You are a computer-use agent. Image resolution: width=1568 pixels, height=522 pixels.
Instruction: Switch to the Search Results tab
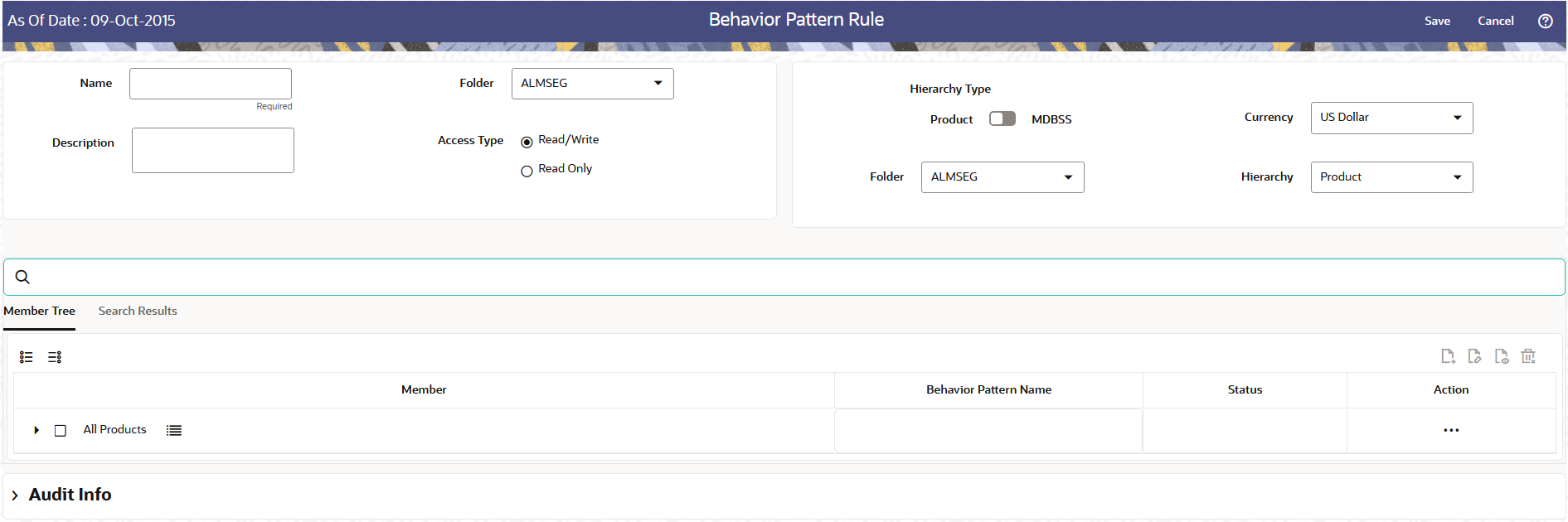138,311
